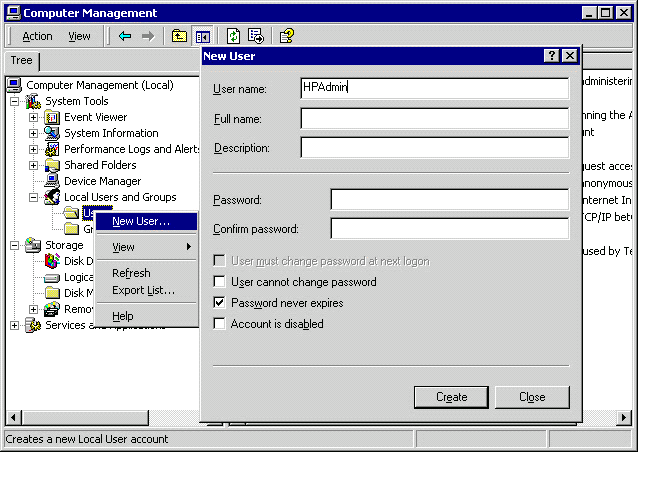Image resolution: width=650 pixels, height=500 pixels.
Task: Click the Close button in dialog
Action: click(x=532, y=397)
